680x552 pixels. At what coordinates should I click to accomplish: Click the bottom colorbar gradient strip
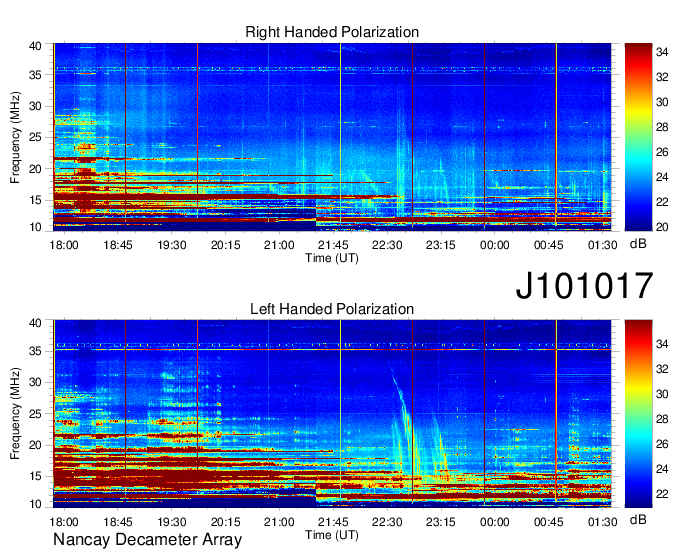click(x=638, y=414)
